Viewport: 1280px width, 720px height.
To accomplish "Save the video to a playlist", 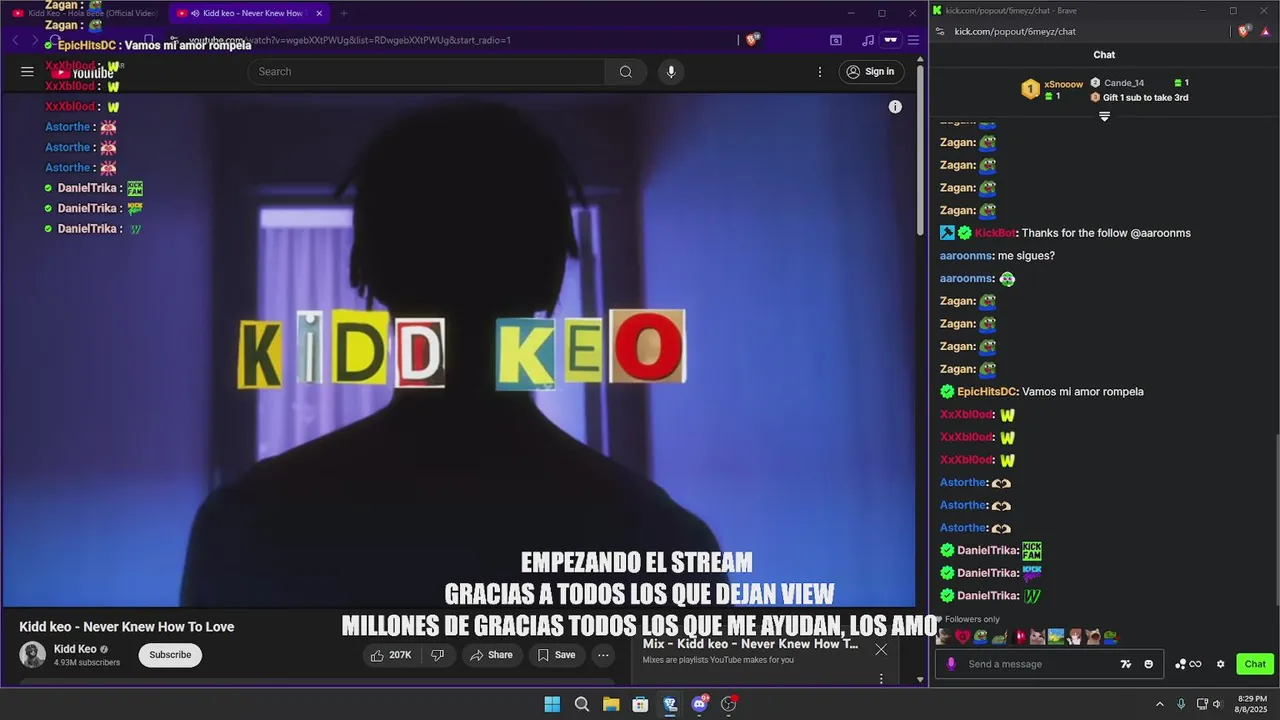I will click(557, 655).
